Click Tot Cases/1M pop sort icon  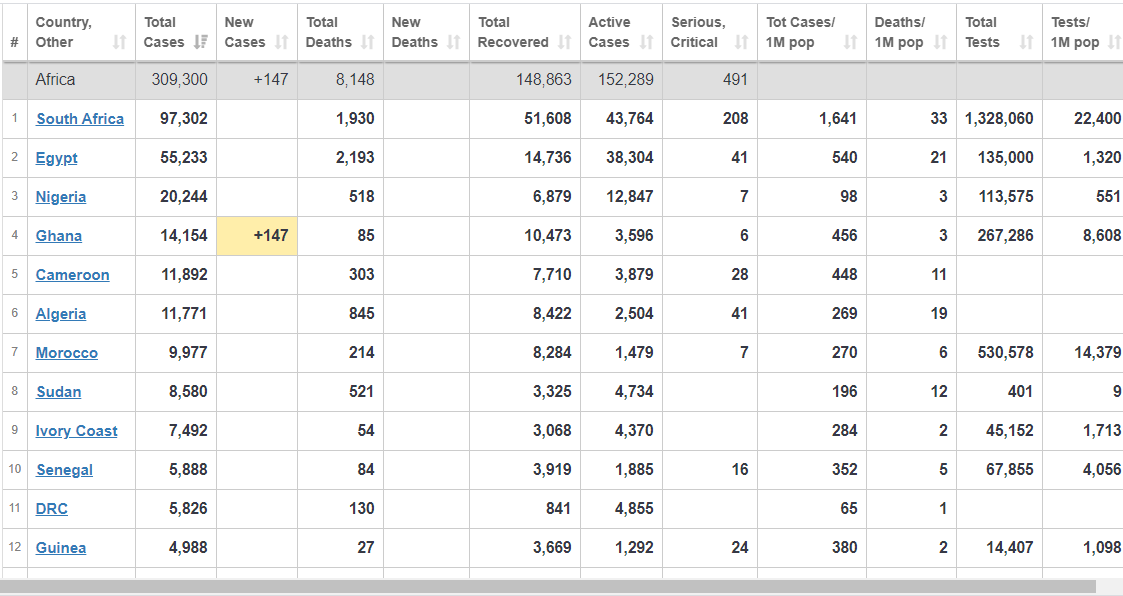pos(850,42)
